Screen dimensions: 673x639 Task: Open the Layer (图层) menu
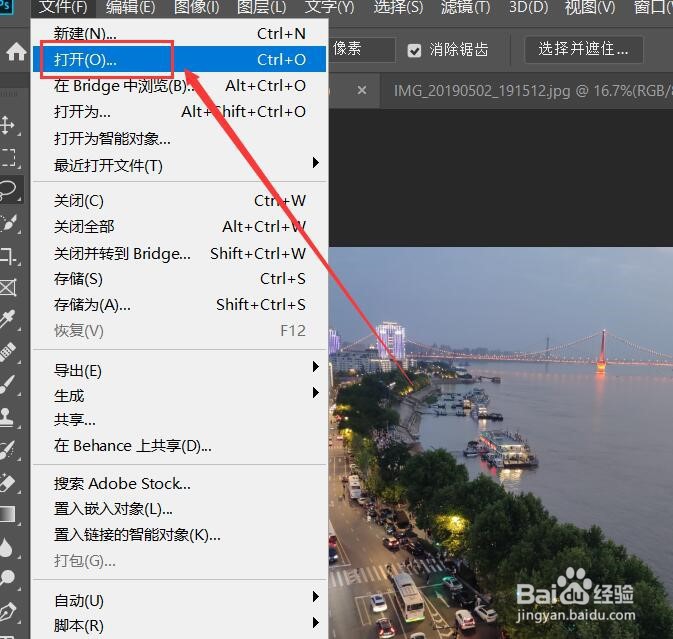(x=261, y=7)
